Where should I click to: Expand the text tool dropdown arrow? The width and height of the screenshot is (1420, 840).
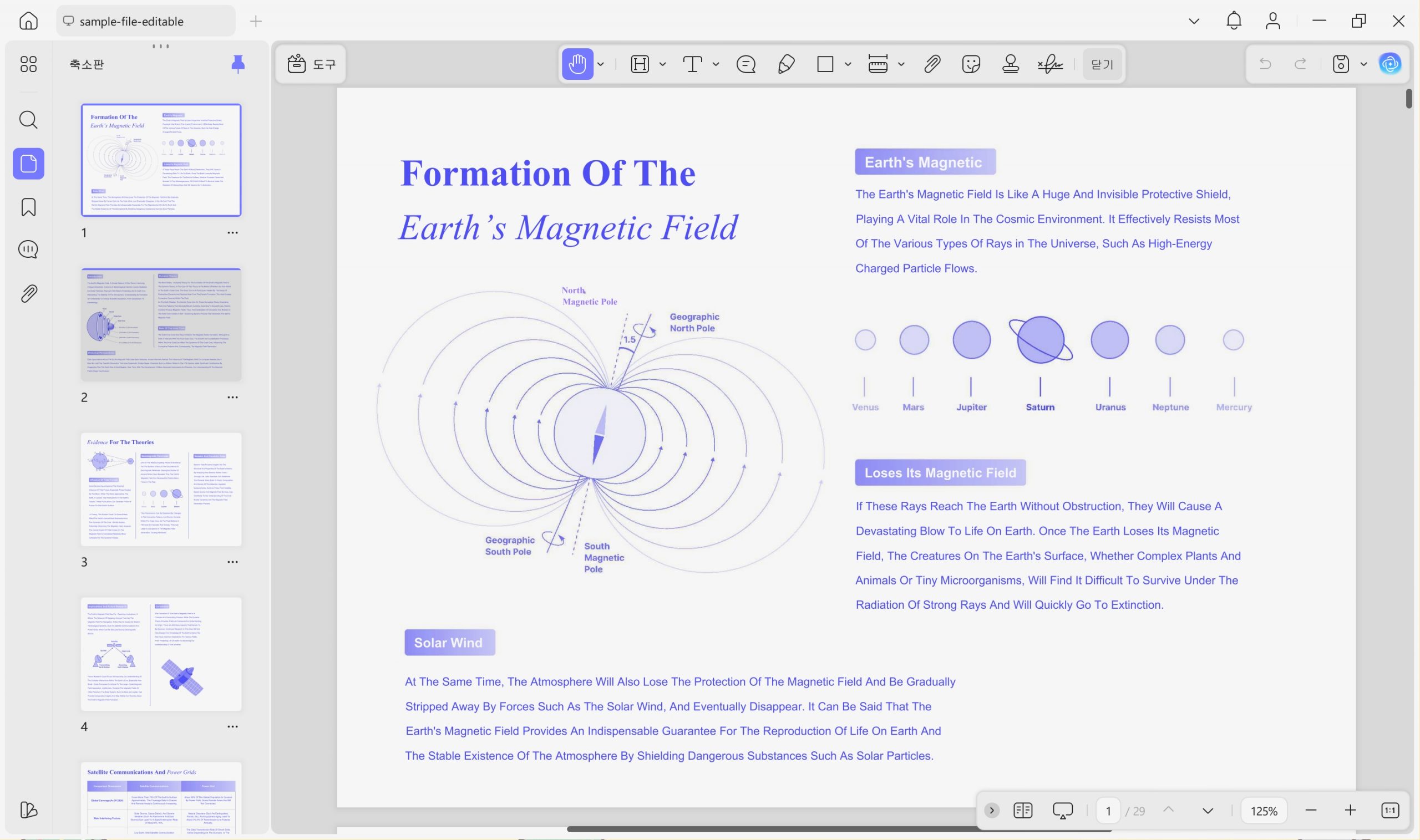tap(716, 64)
